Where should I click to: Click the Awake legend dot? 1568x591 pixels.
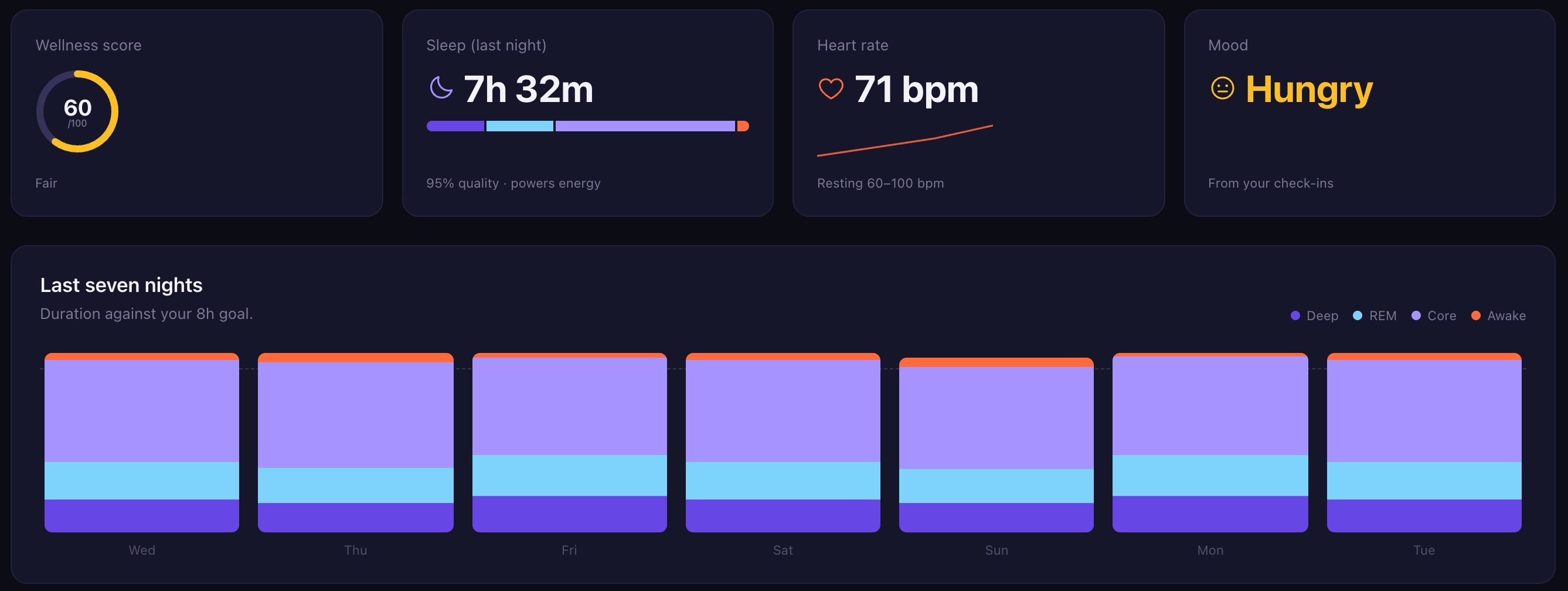1475,315
